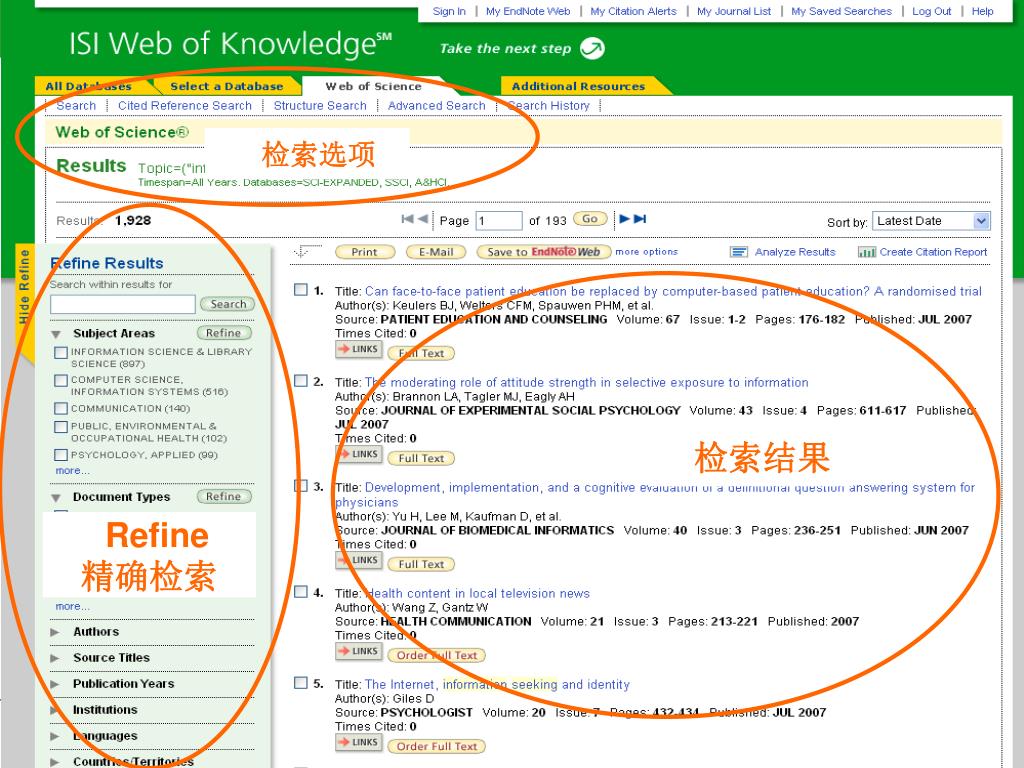Click the Go page button
This screenshot has width=1024, height=768.
(590, 219)
